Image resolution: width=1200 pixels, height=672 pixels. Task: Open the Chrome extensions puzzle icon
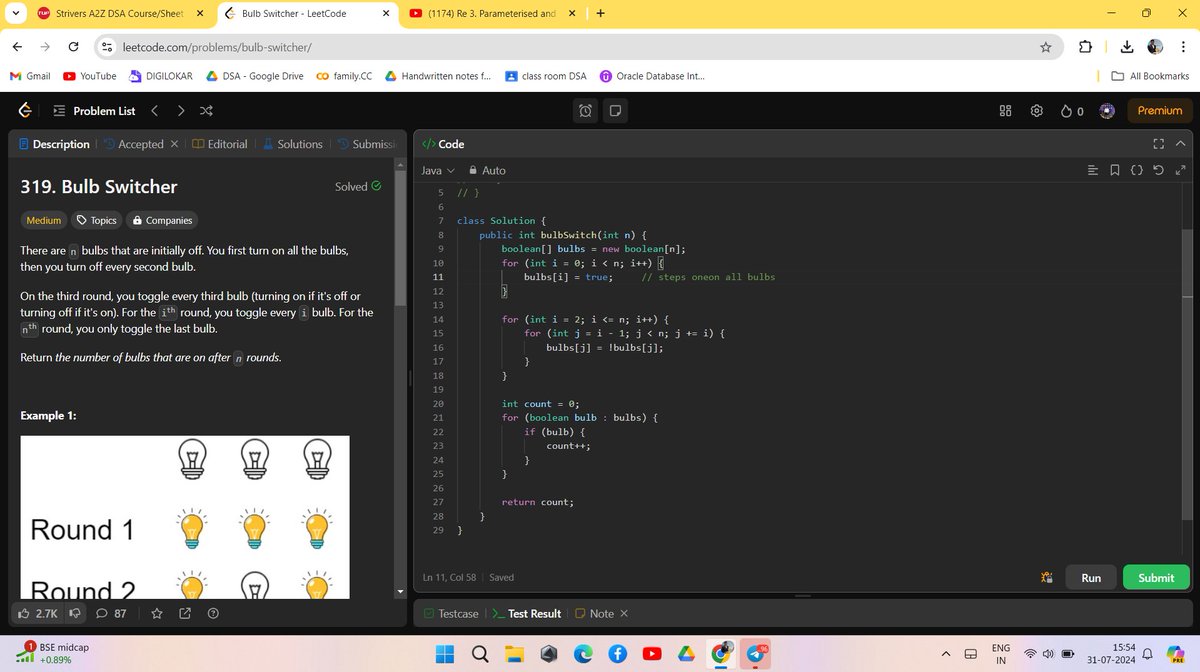coord(1086,47)
